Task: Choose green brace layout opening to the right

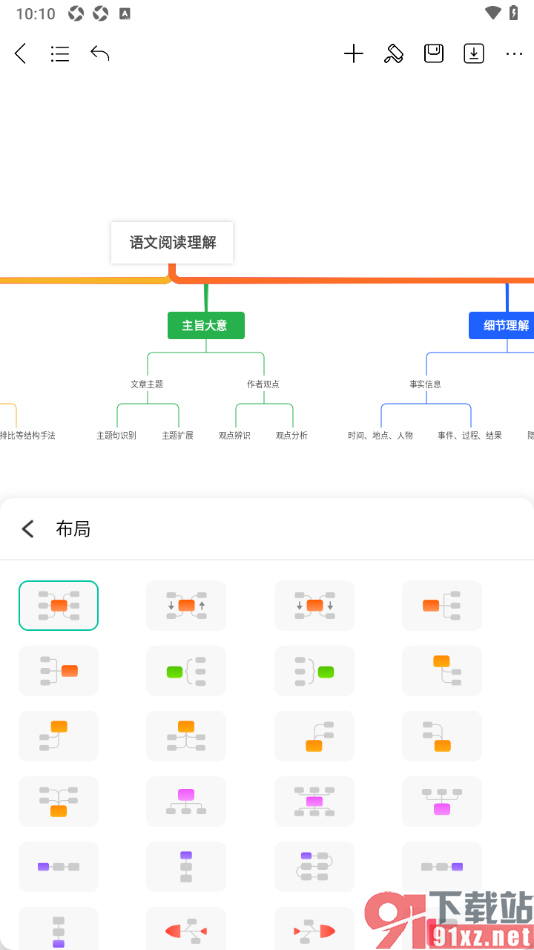Action: point(186,671)
